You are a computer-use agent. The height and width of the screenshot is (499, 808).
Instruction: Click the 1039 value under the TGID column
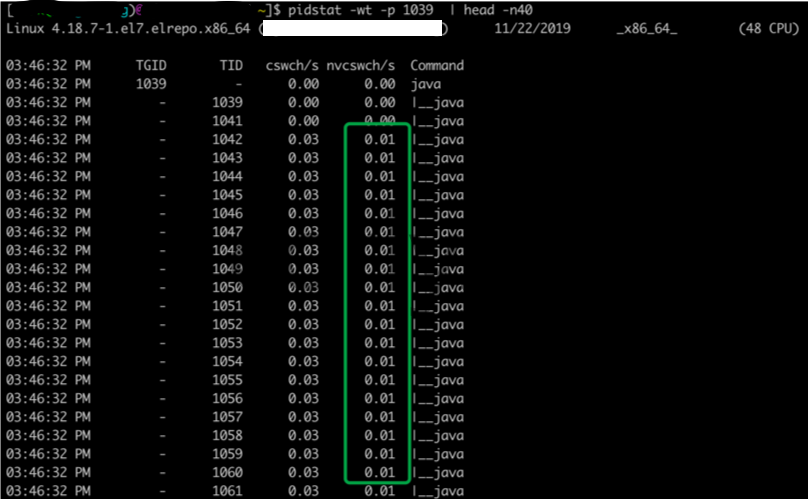[x=152, y=84]
